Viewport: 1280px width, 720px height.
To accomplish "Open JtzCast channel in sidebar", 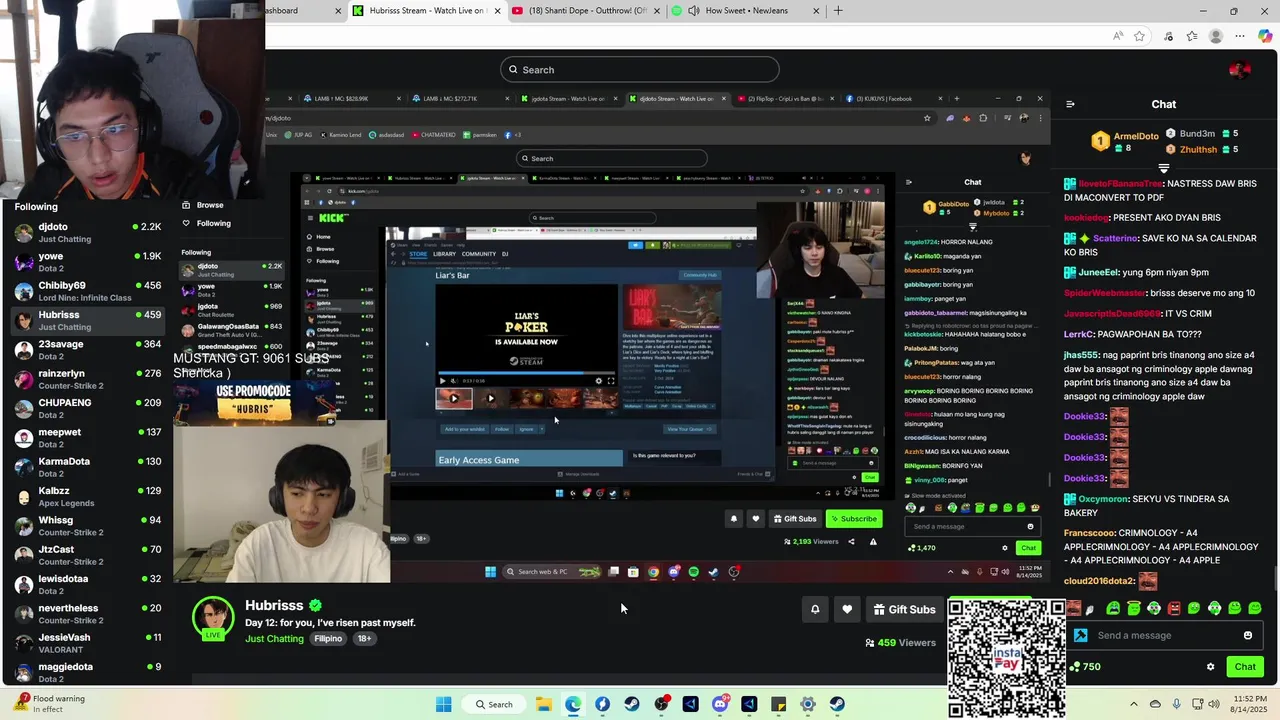I will point(86,555).
